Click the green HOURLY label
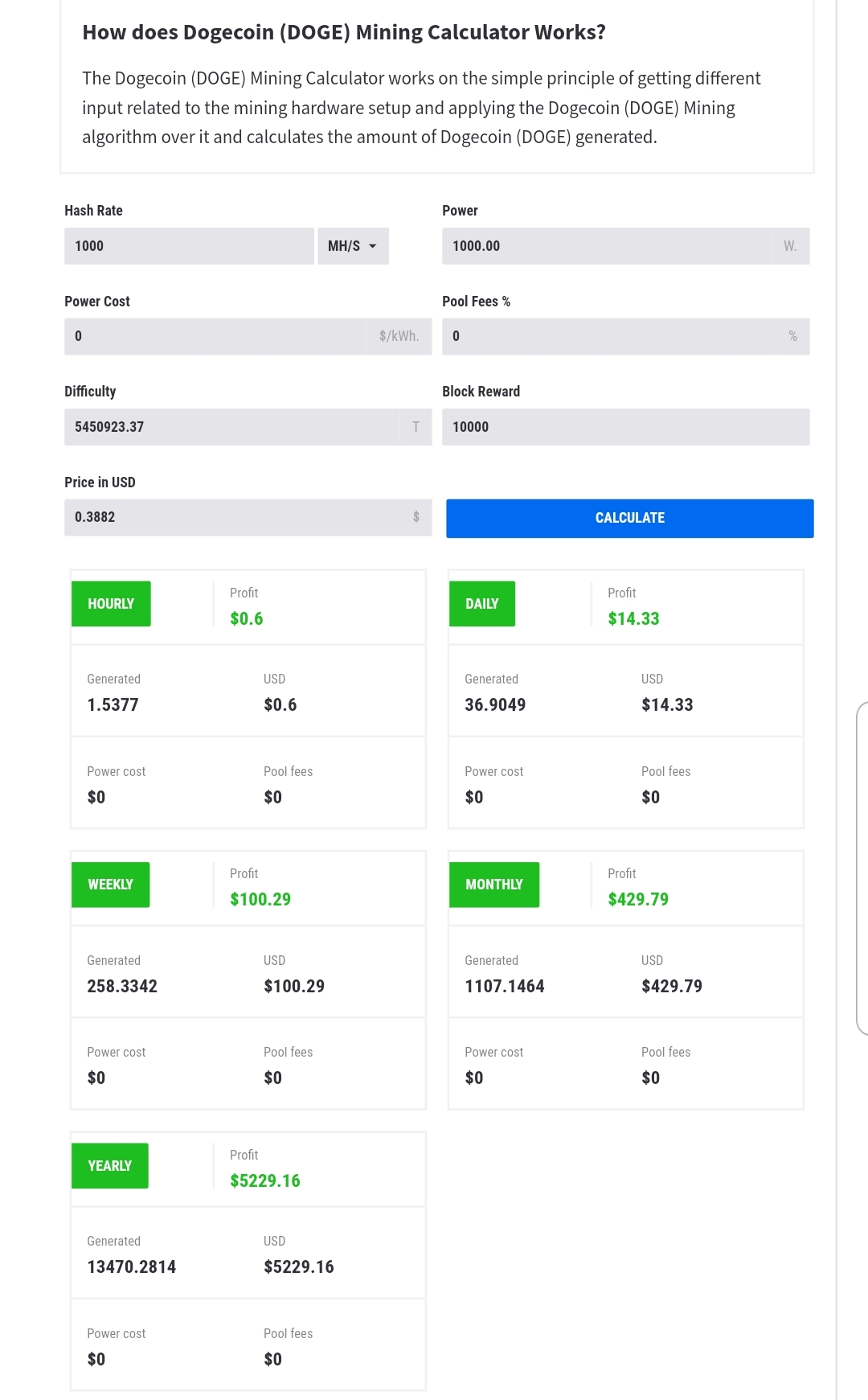 tap(111, 604)
